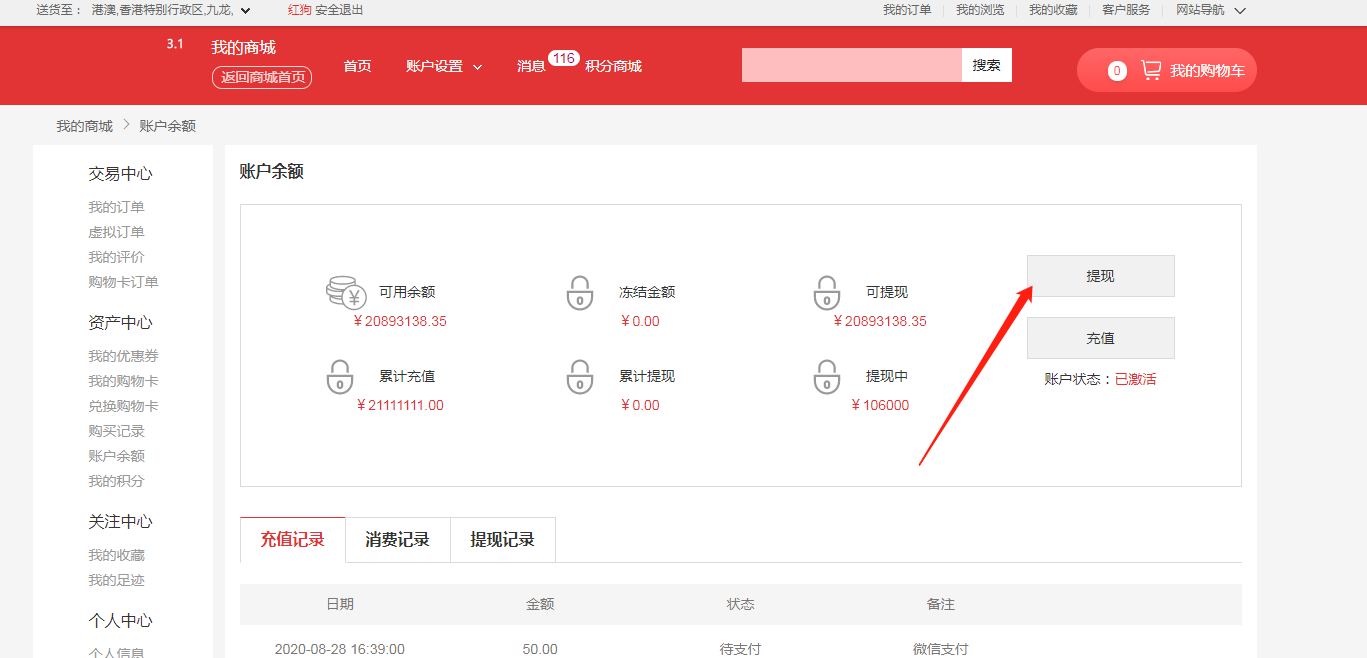Click the lock icon beside 提现中

(x=826, y=377)
